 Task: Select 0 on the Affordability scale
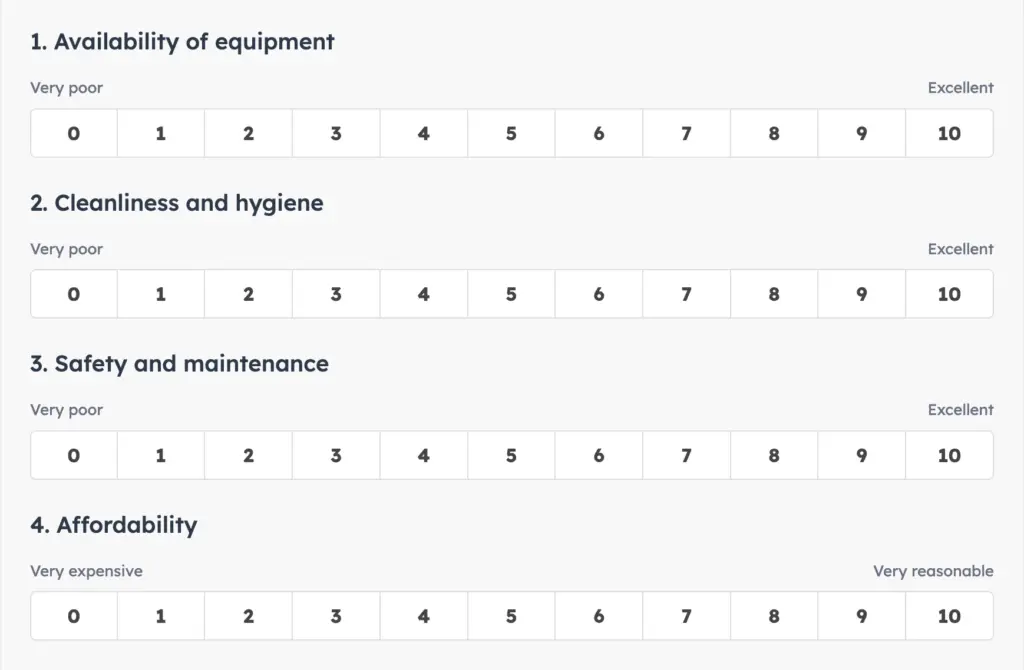pos(74,616)
